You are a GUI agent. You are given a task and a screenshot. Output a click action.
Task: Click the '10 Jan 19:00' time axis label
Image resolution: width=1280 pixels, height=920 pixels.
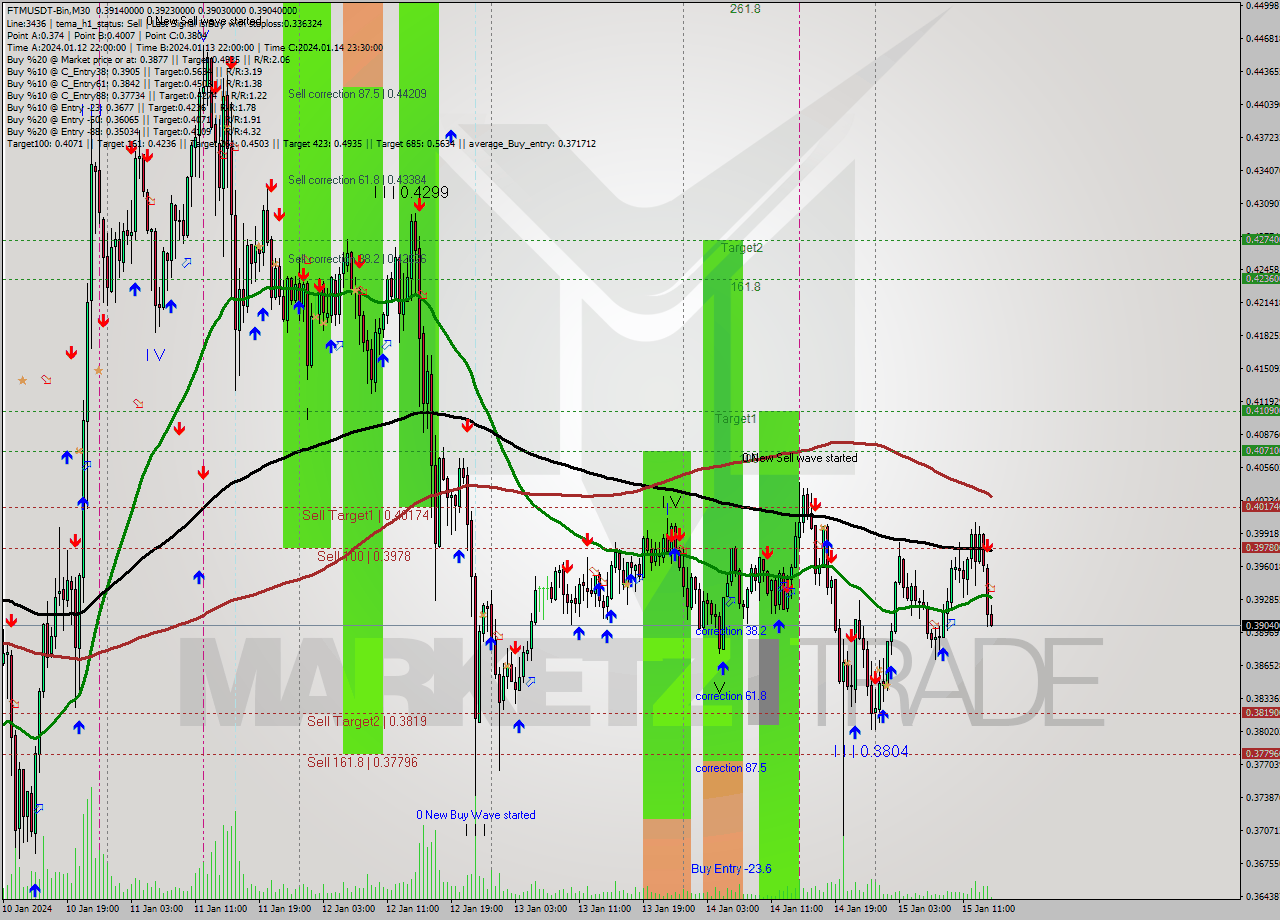[94, 909]
